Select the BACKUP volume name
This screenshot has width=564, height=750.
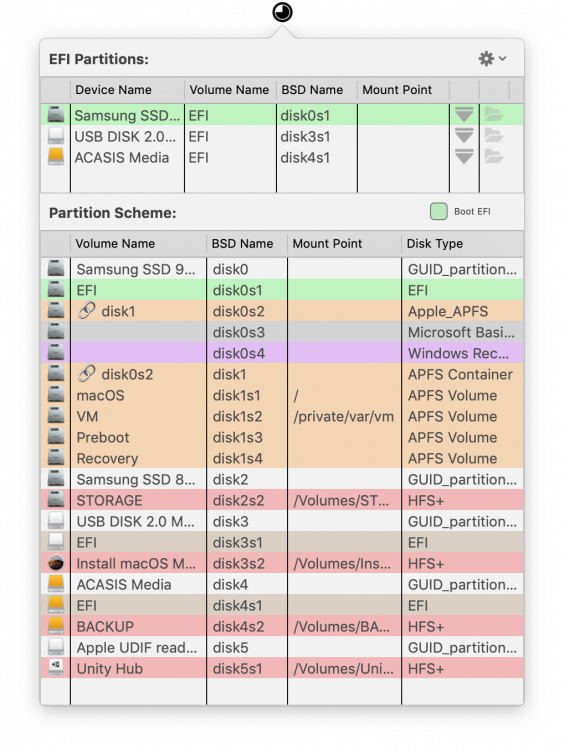click(105, 627)
